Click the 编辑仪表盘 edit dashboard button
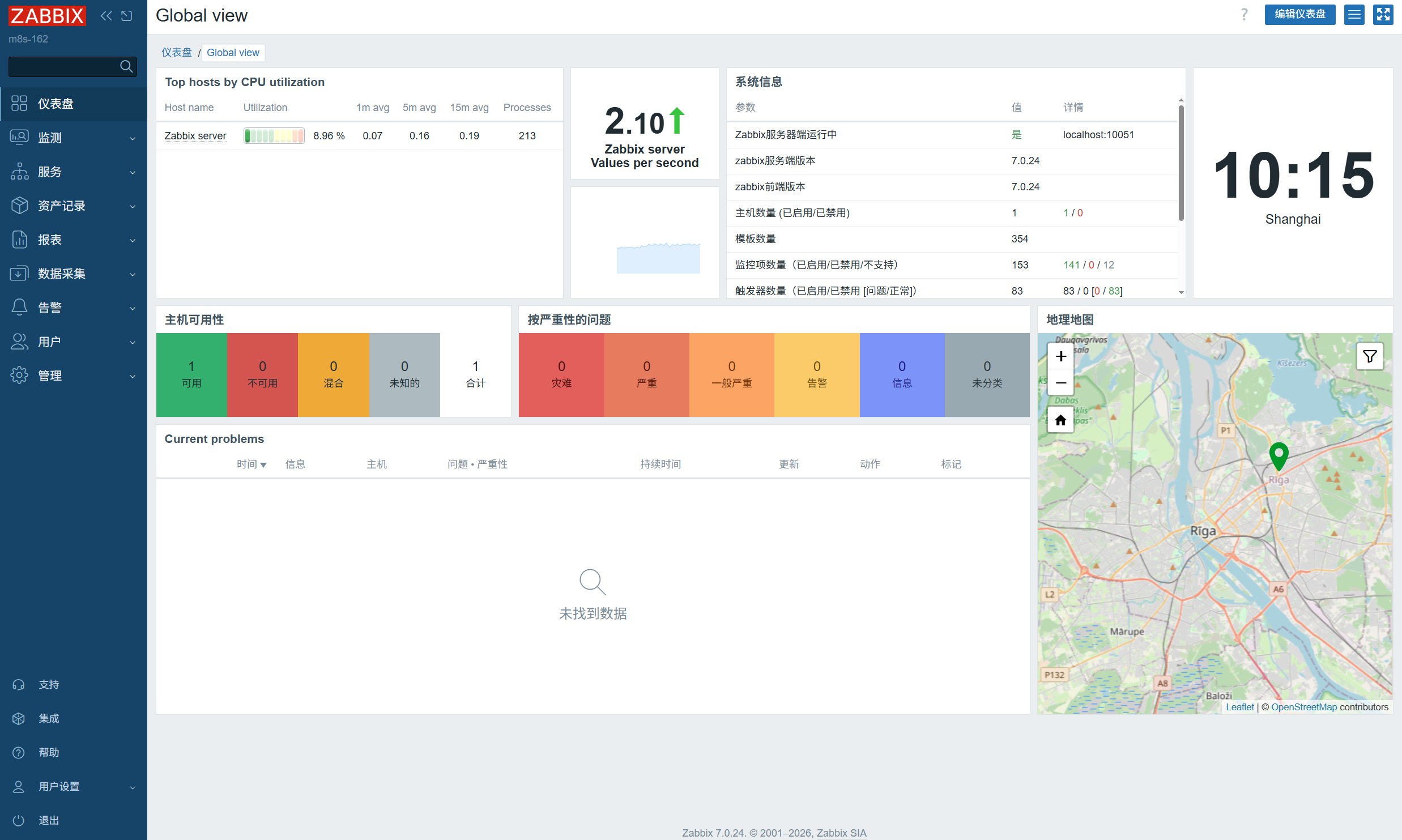 (x=1299, y=15)
